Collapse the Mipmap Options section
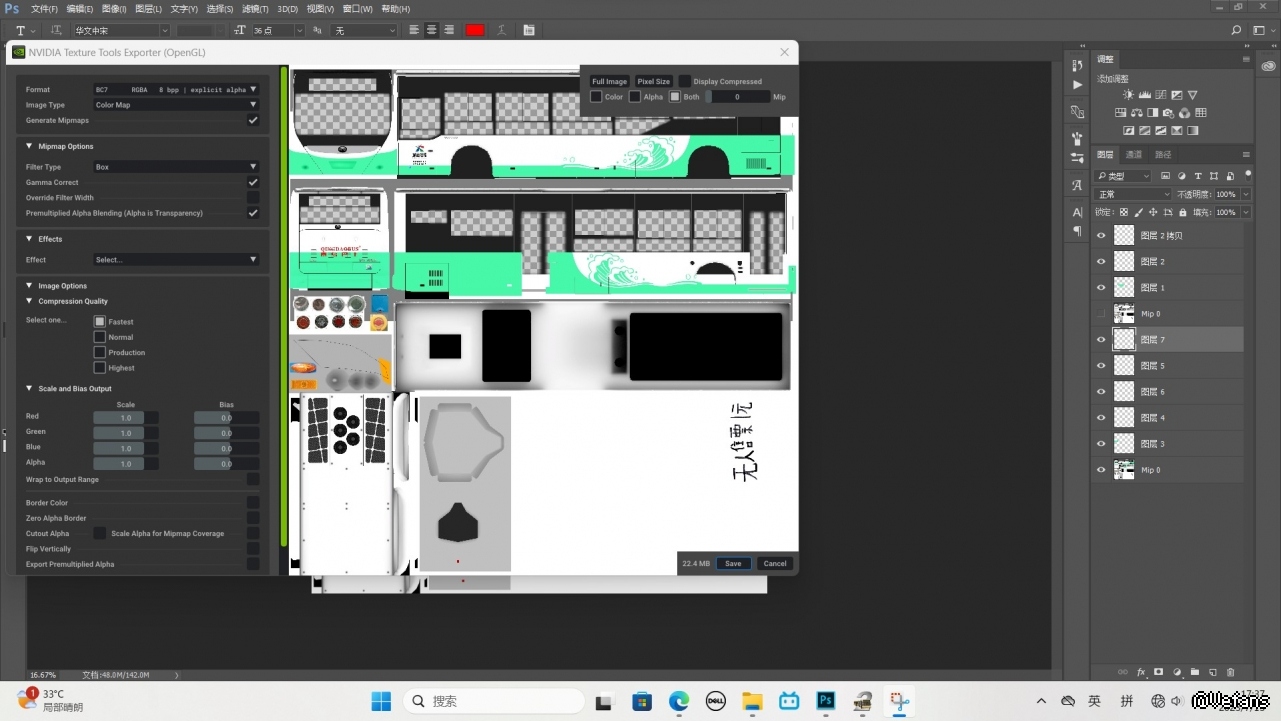Viewport: 1281px width, 721px height. click(x=29, y=146)
